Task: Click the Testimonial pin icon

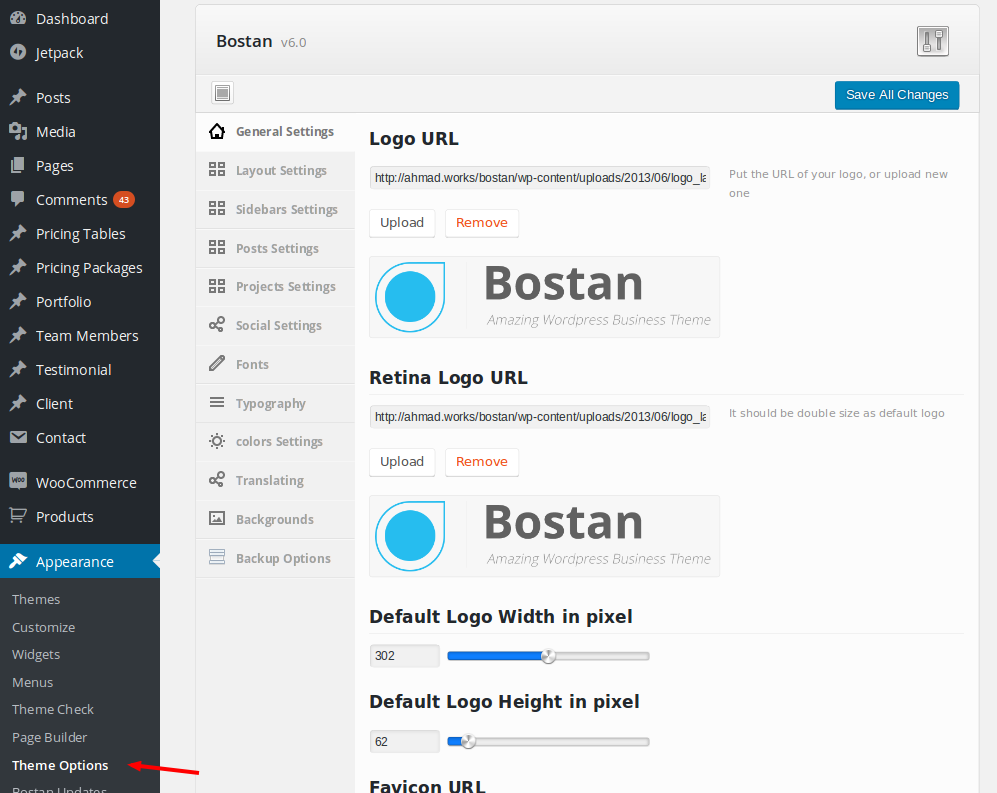Action: tap(18, 369)
